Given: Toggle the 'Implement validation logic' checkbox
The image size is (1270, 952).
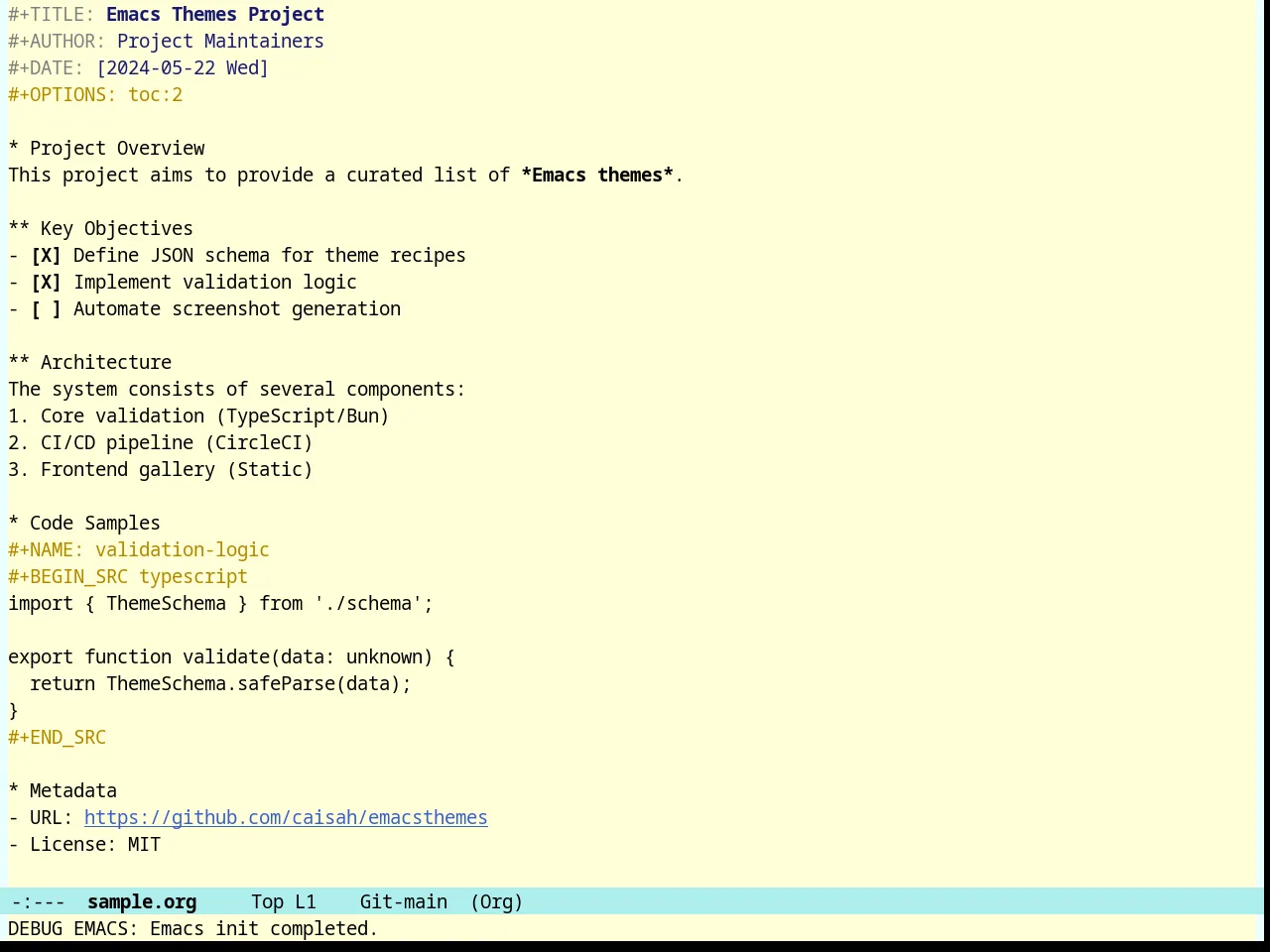Looking at the screenshot, I should [x=46, y=283].
